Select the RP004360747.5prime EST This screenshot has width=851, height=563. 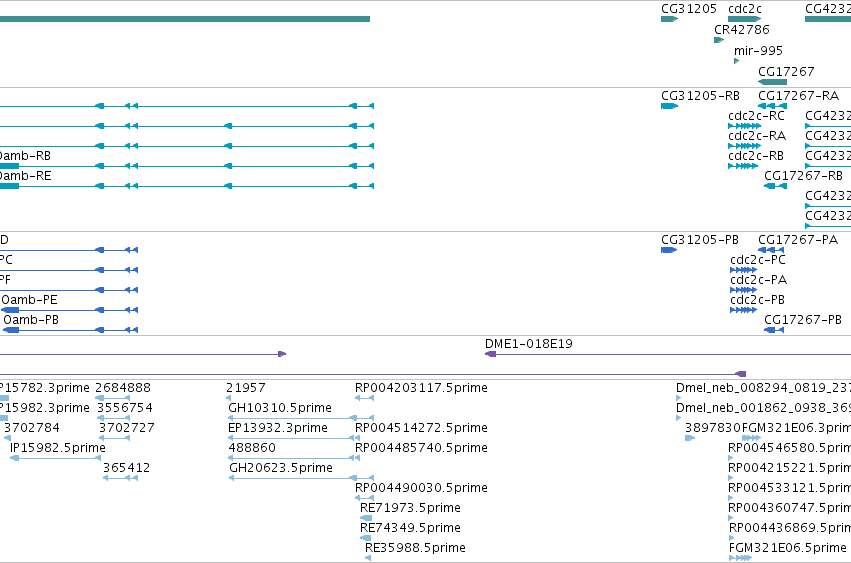coord(731,518)
